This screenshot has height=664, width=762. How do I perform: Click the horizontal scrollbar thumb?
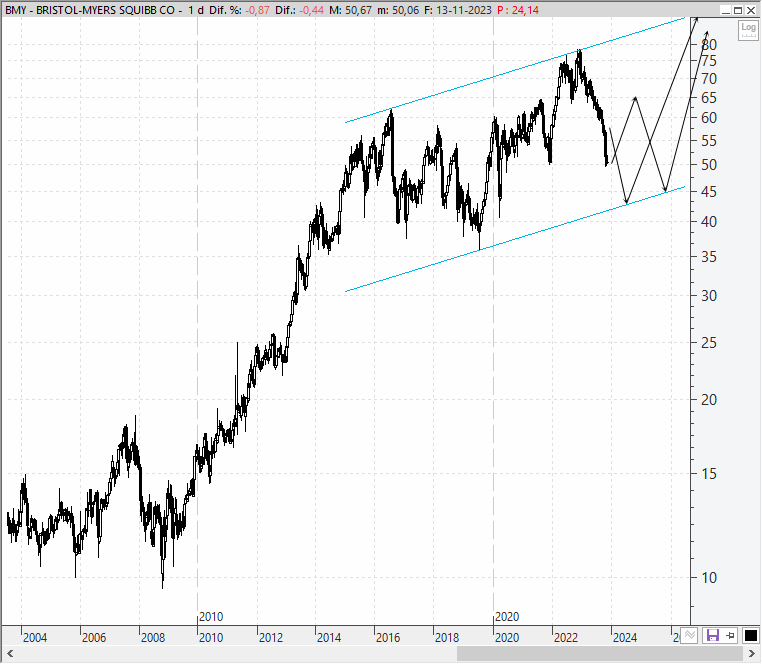pyautogui.click(x=599, y=653)
